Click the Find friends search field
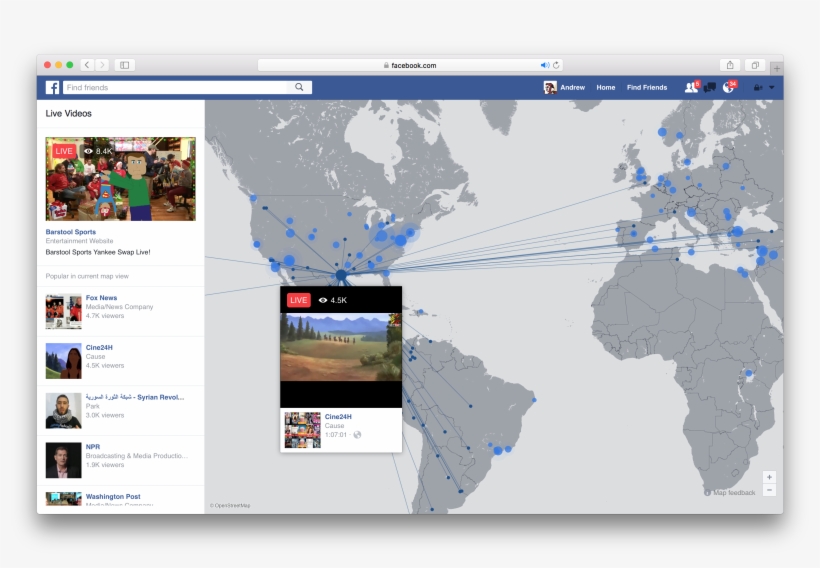The image size is (820, 568). click(175, 88)
